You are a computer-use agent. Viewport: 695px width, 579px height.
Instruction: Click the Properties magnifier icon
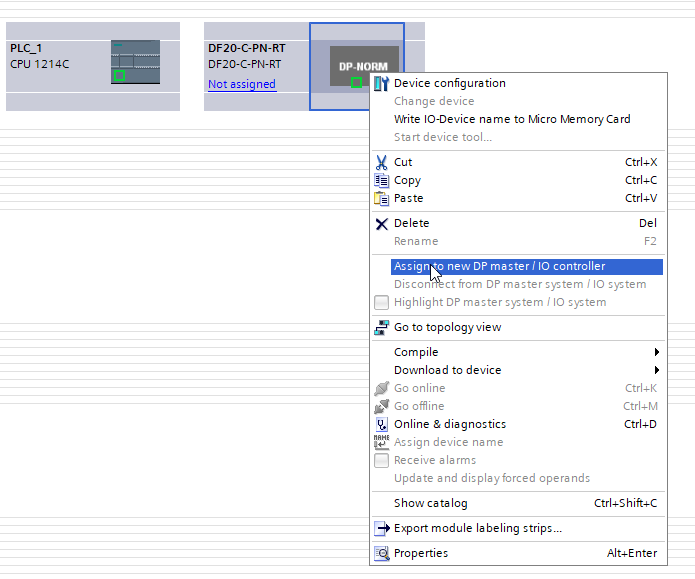[381, 553]
